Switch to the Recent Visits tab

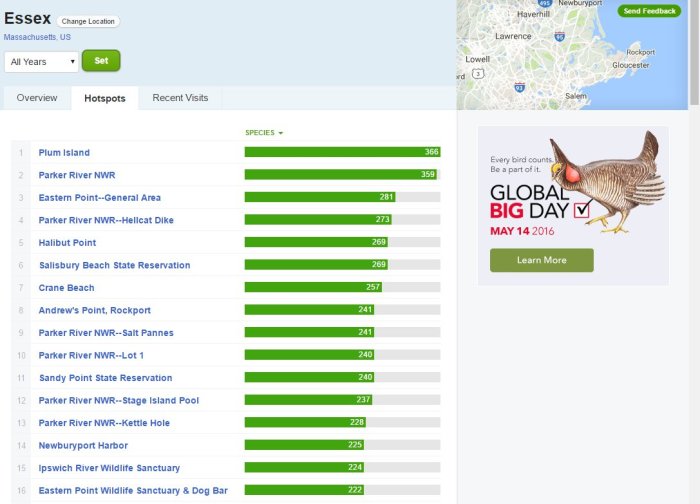click(x=180, y=98)
